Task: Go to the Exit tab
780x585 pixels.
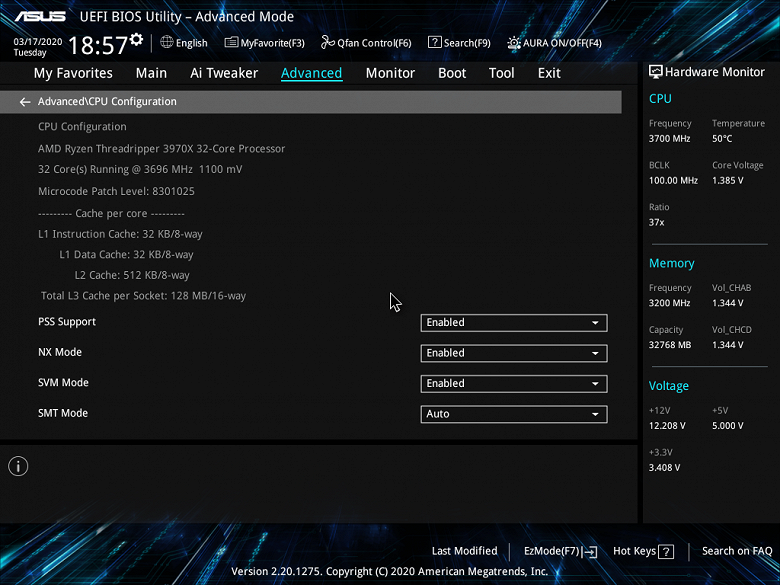Action: point(549,73)
